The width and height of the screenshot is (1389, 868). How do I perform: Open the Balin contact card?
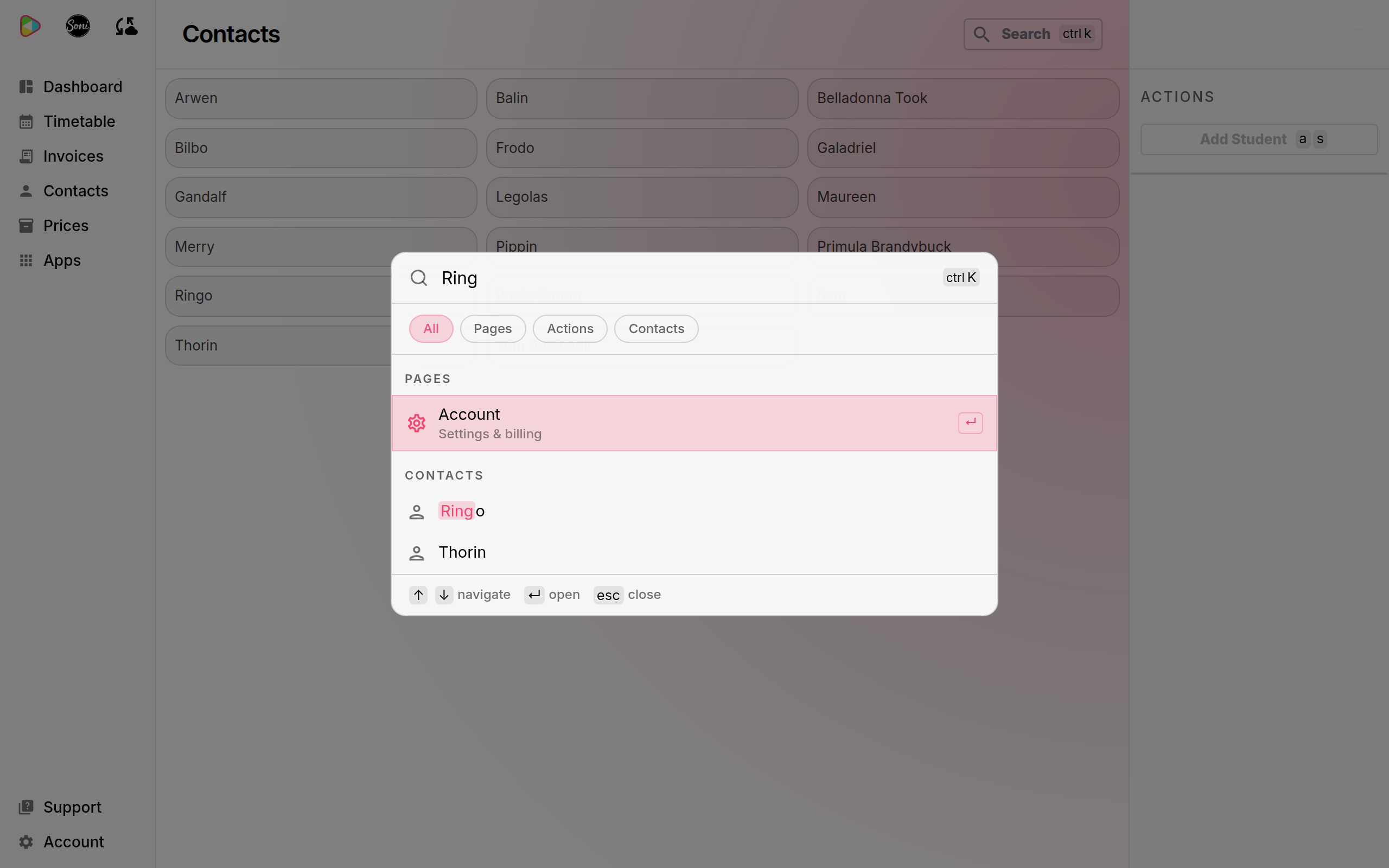coord(642,99)
